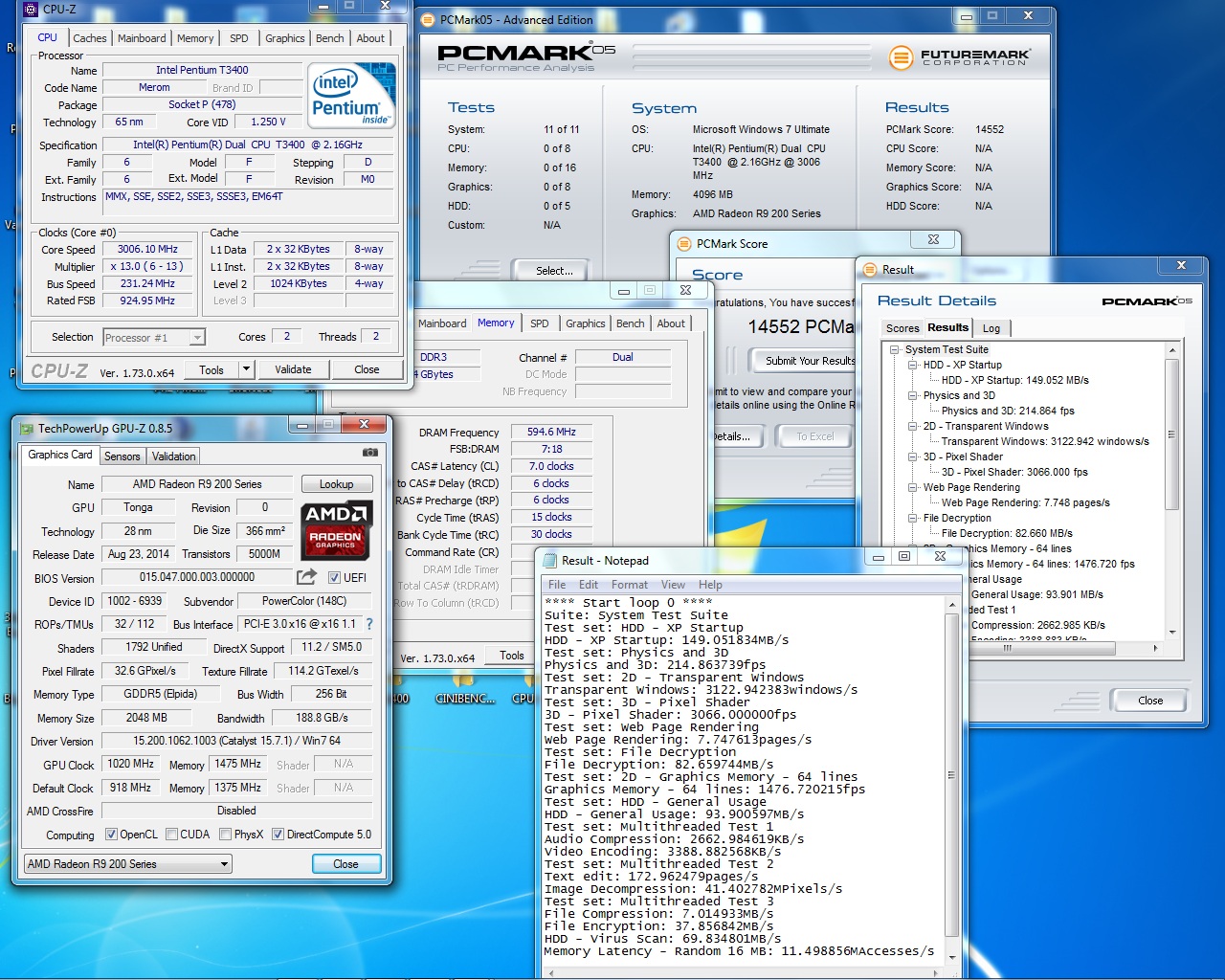The height and width of the screenshot is (980, 1225).
Task: Click the Select... button in PCMark05
Action: coord(554,271)
